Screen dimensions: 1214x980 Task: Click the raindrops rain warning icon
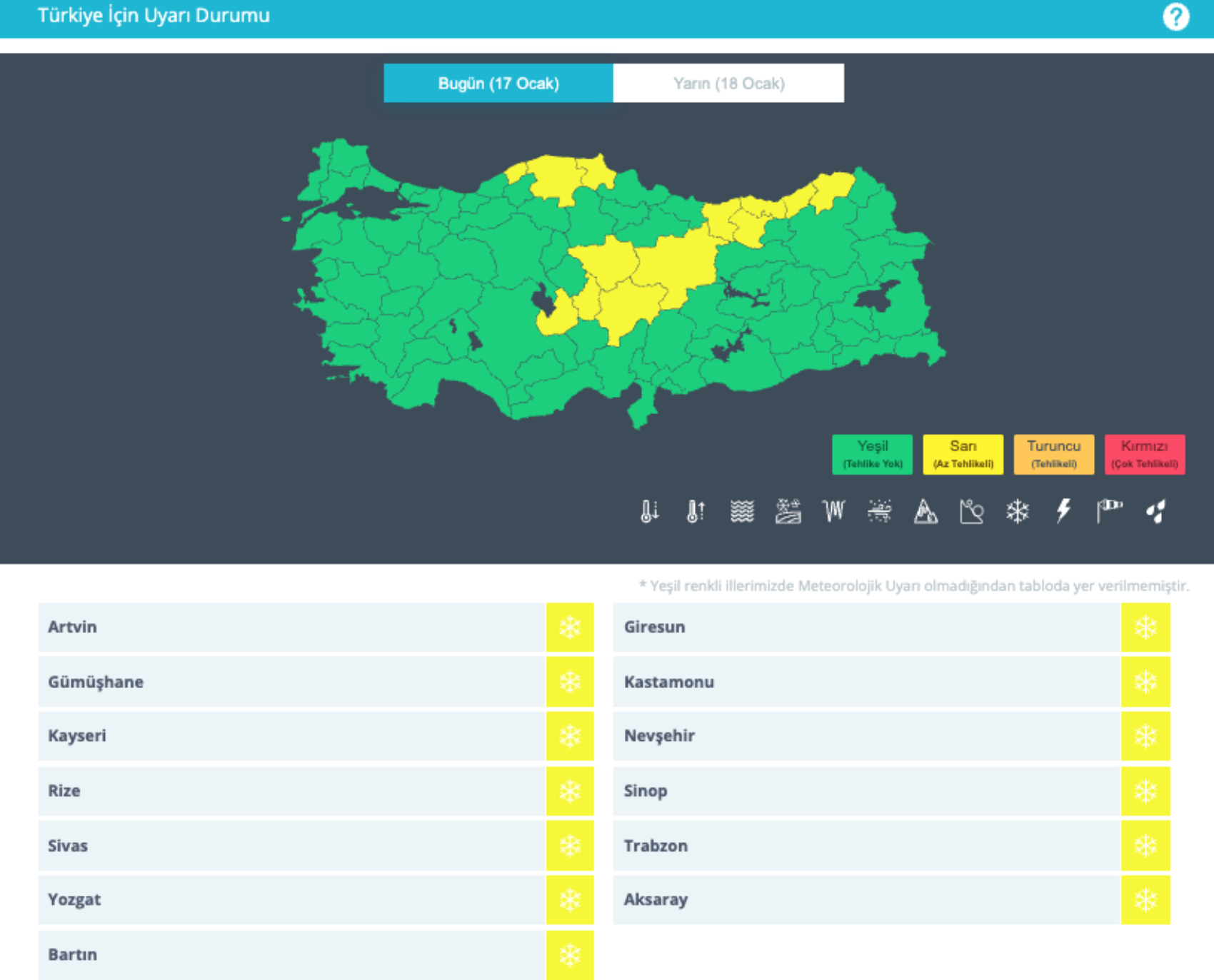(x=1155, y=511)
